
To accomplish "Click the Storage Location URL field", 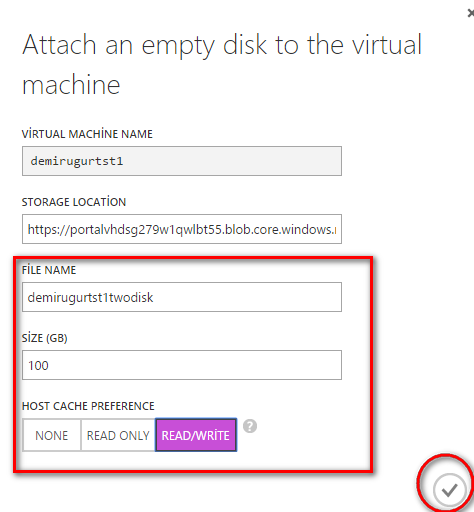I will (182, 229).
